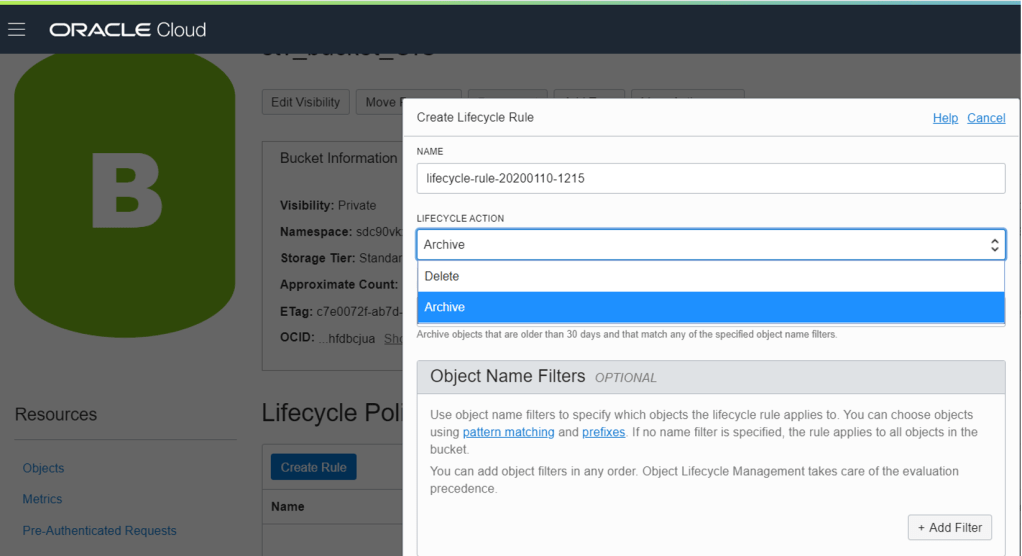Expand the Lifecycle Action dropdown

(x=710, y=245)
